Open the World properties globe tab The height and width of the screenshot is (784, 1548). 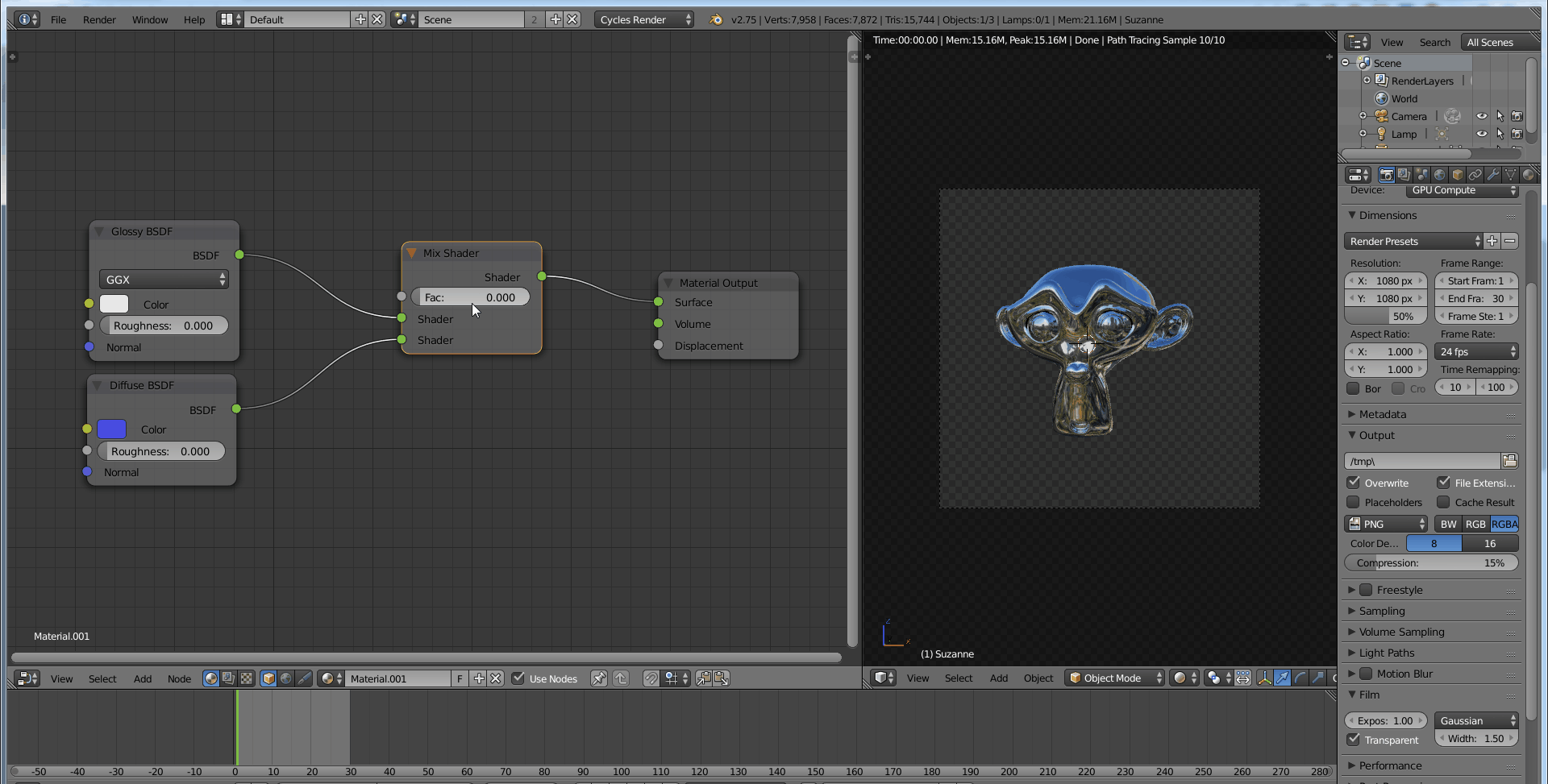(1440, 174)
